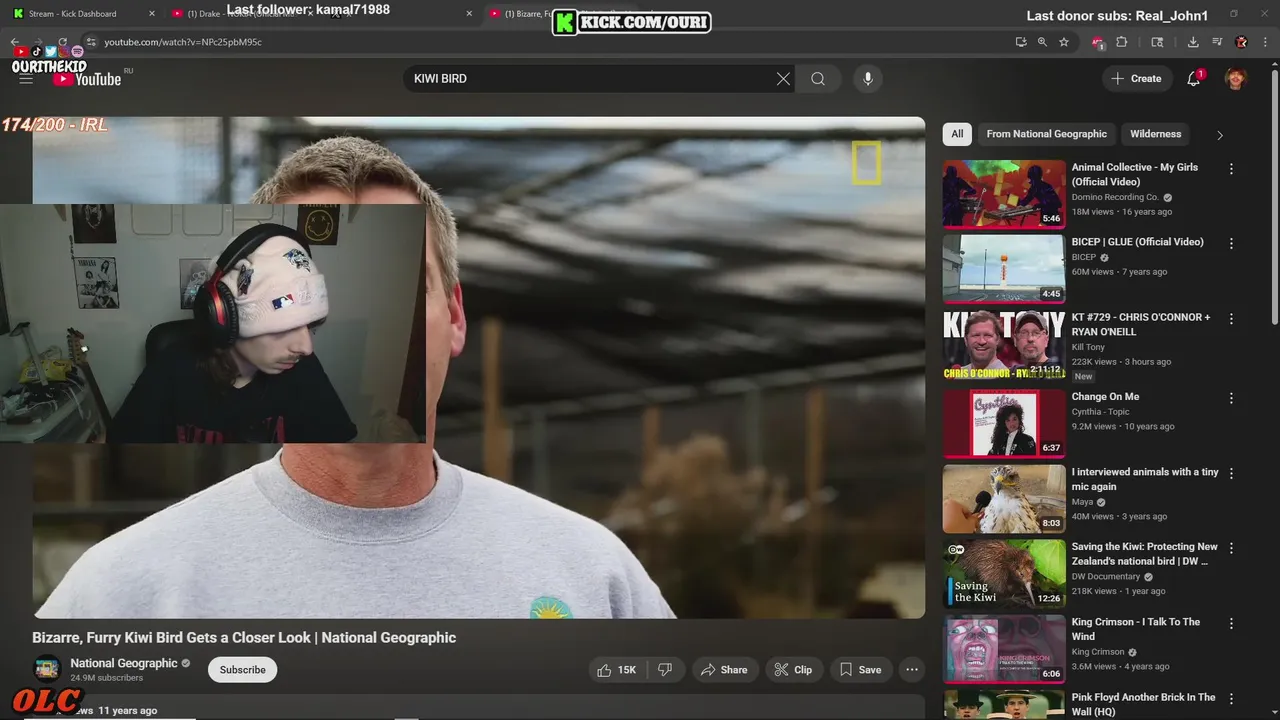Open the red adblock extension icon
Viewport: 1280px width, 720px height.
pos(1098,42)
